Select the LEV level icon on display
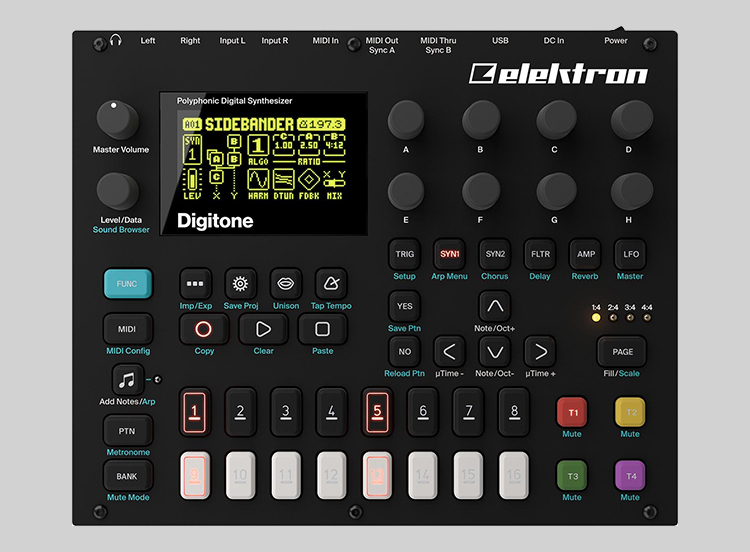This screenshot has width=750, height=552. pos(192,180)
